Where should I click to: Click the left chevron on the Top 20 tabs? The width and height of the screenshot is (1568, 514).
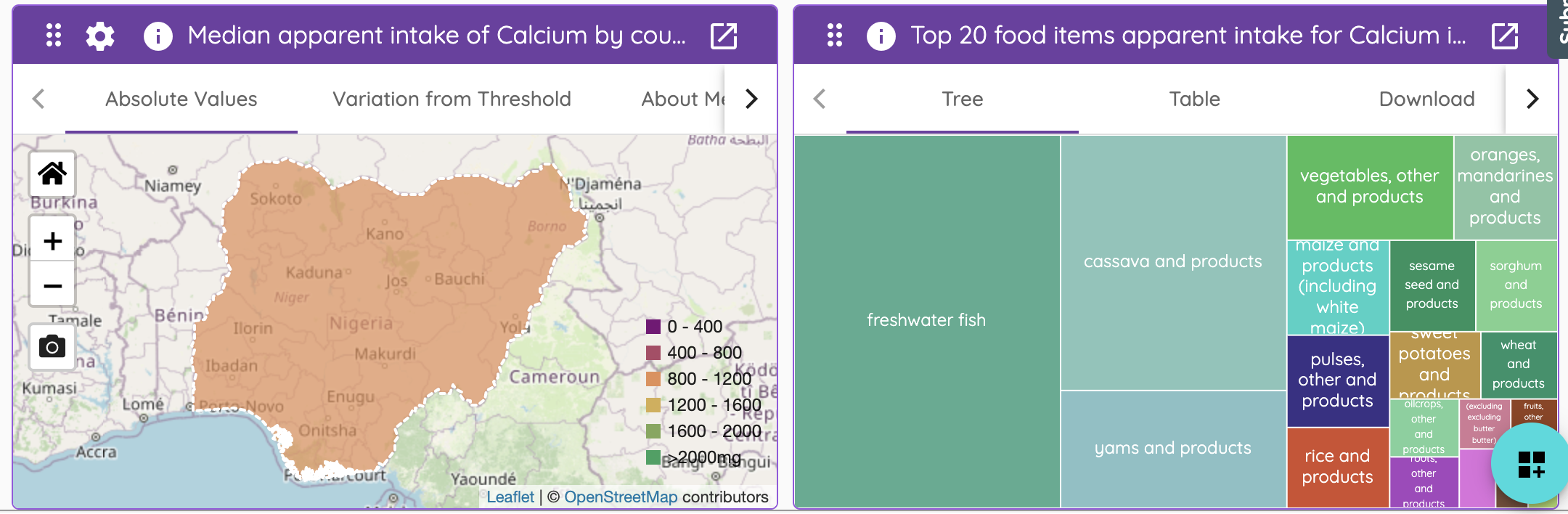pyautogui.click(x=820, y=99)
